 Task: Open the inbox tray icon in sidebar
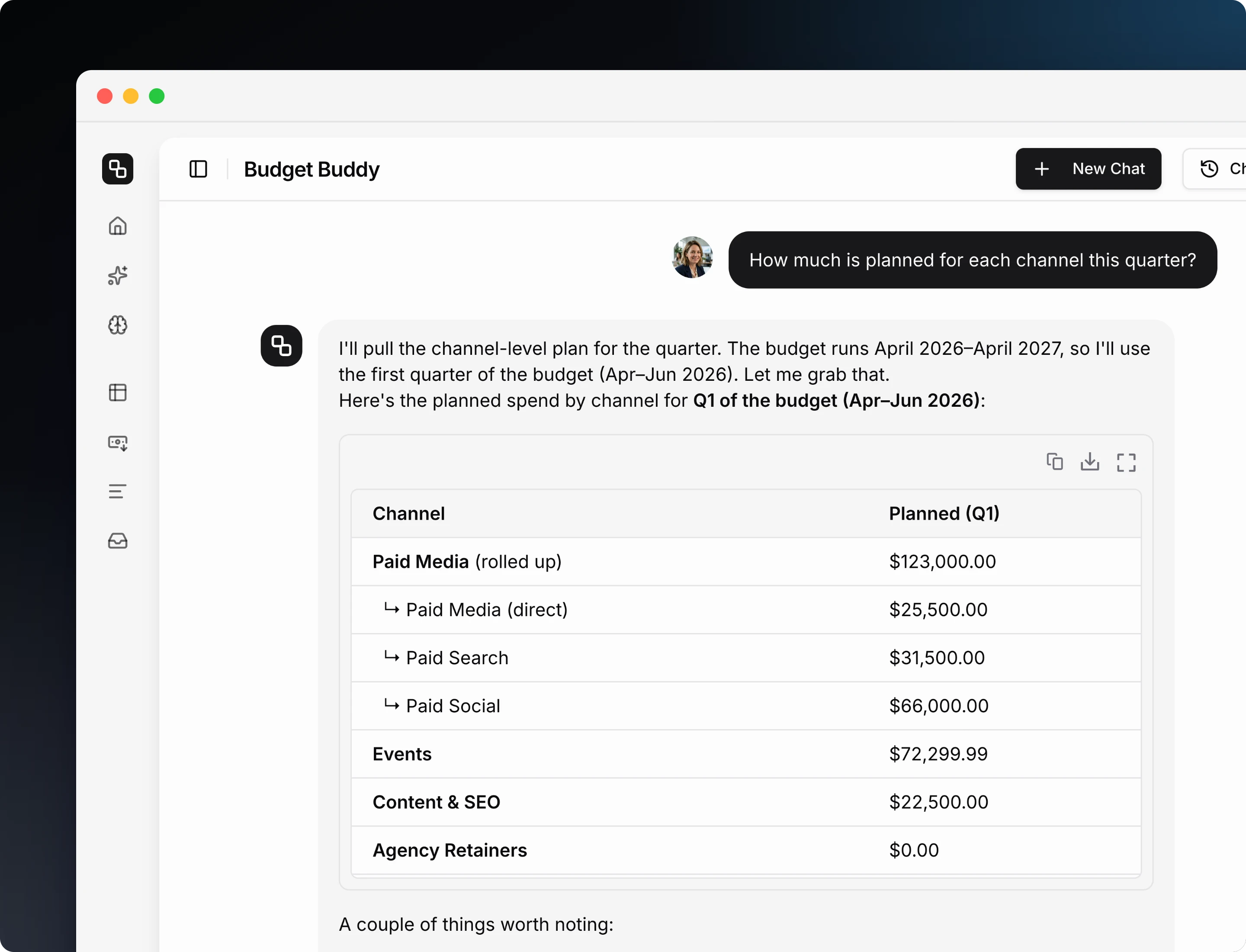click(x=117, y=541)
